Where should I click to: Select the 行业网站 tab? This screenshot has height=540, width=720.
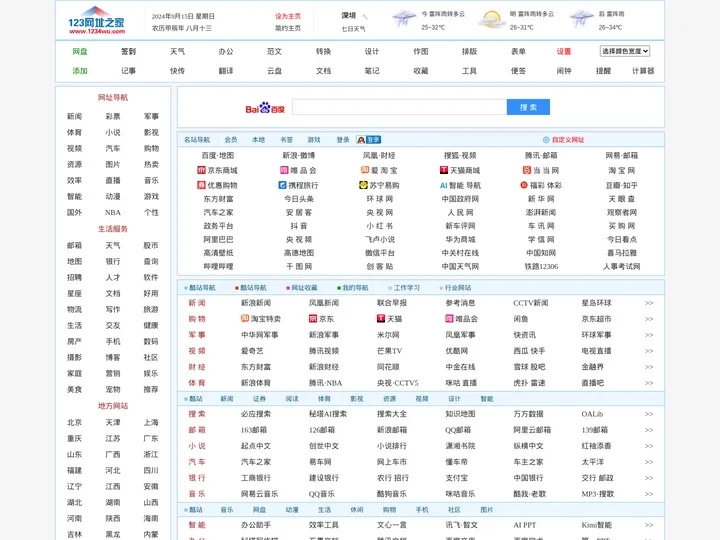click(x=458, y=288)
